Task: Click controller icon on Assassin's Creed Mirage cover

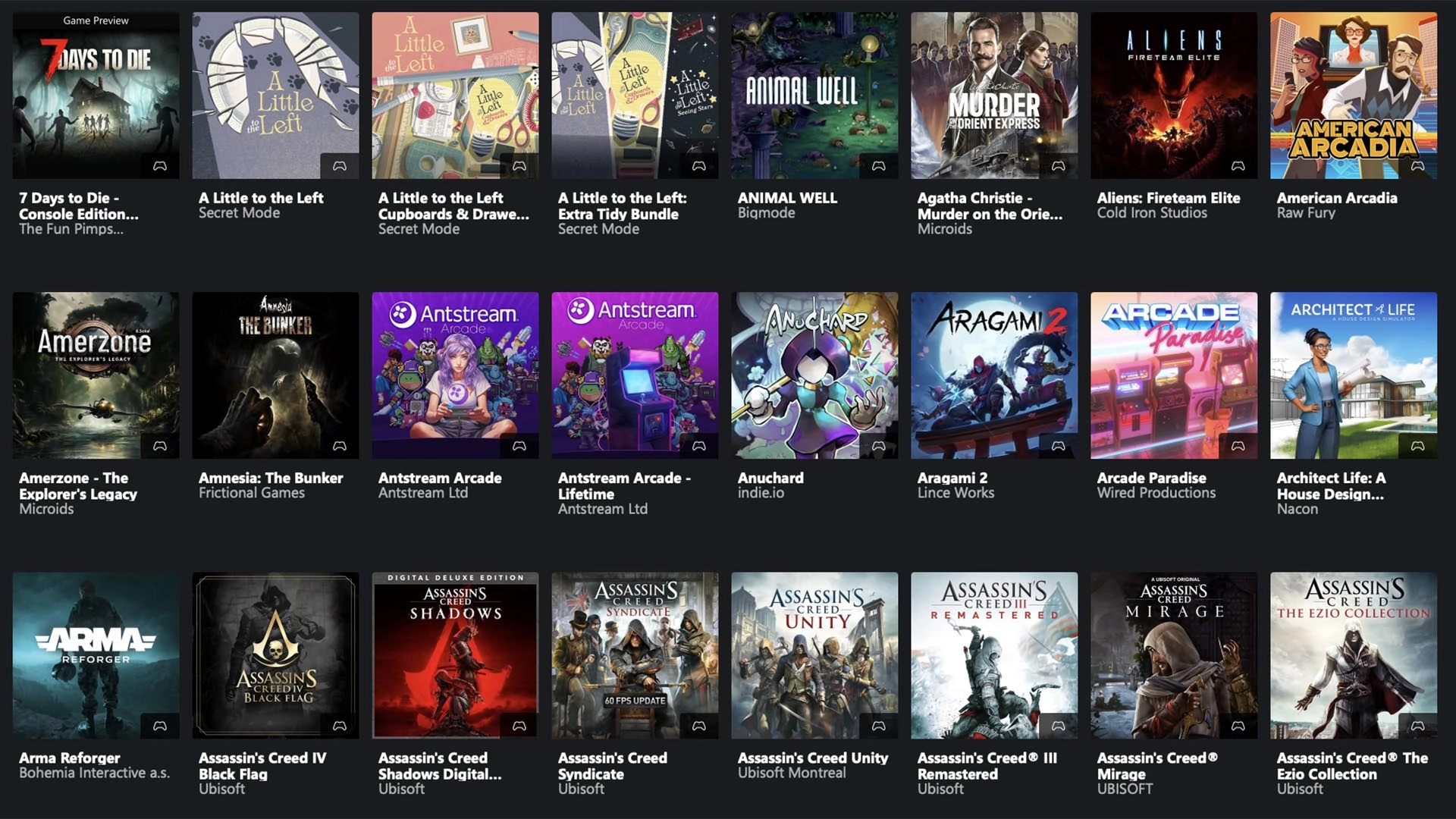Action: coord(1238,726)
